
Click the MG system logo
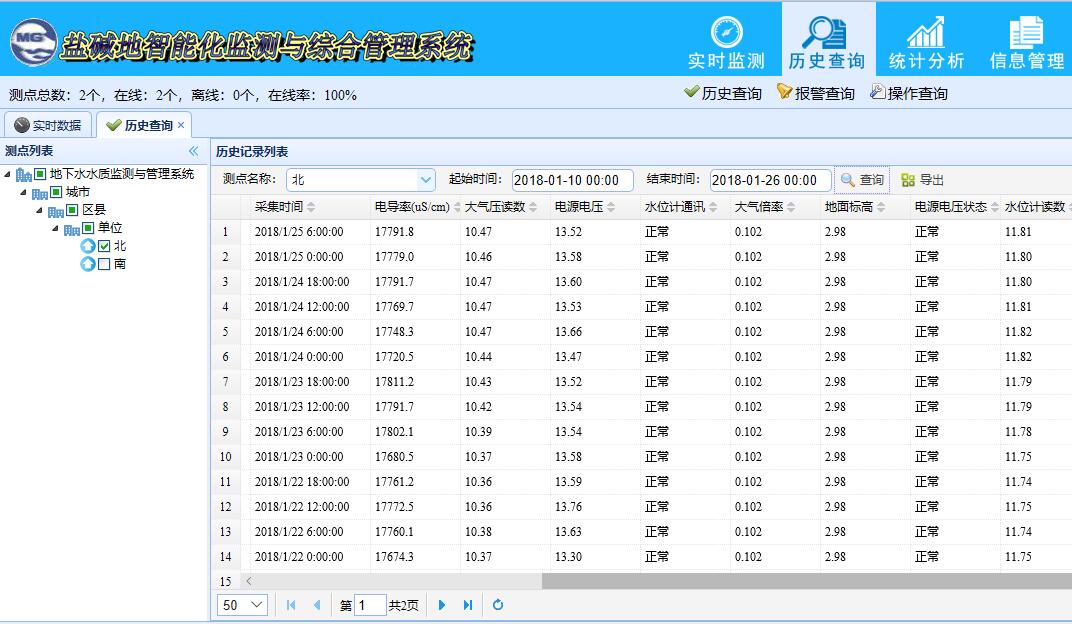[34, 42]
